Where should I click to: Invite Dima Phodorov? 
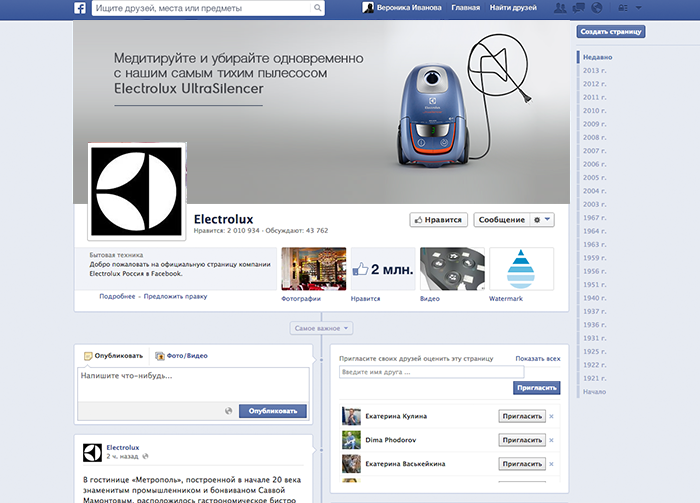click(x=522, y=440)
